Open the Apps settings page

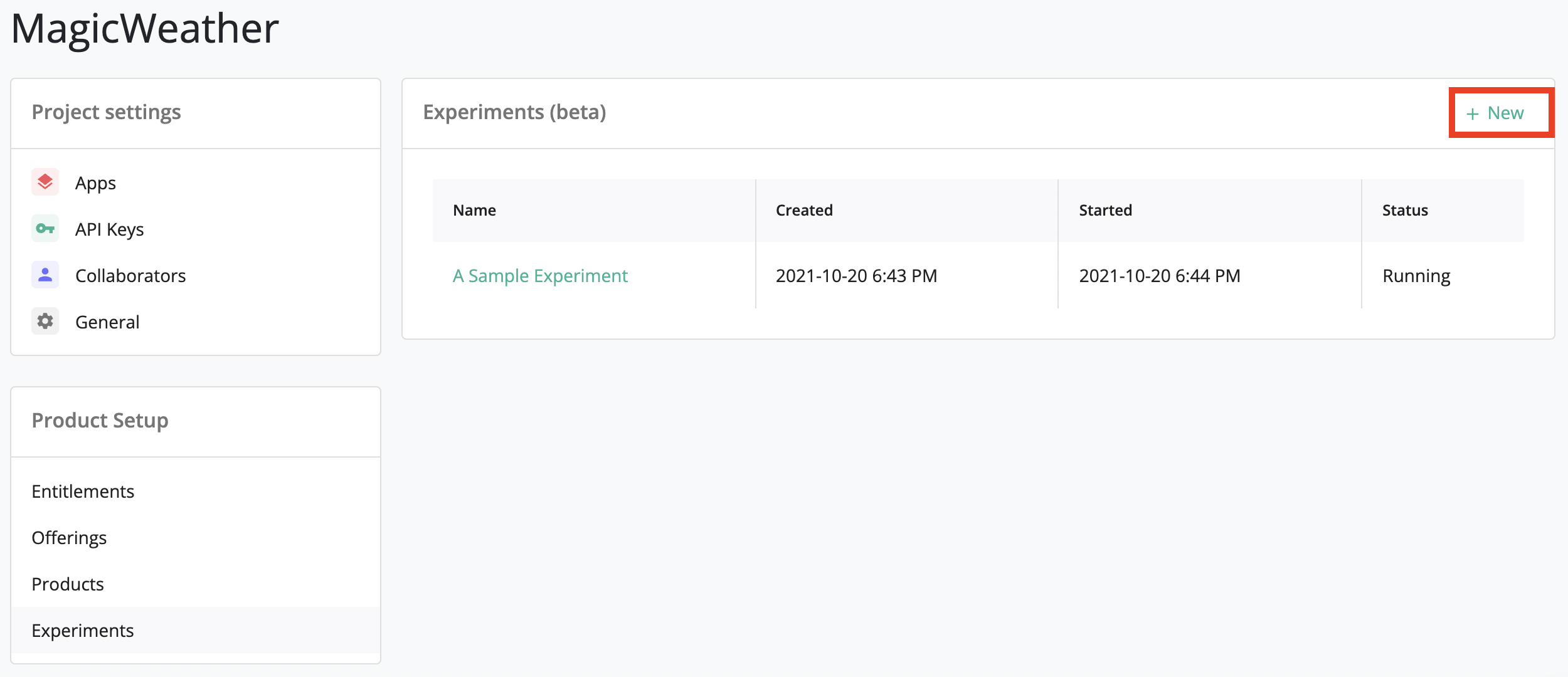[95, 183]
